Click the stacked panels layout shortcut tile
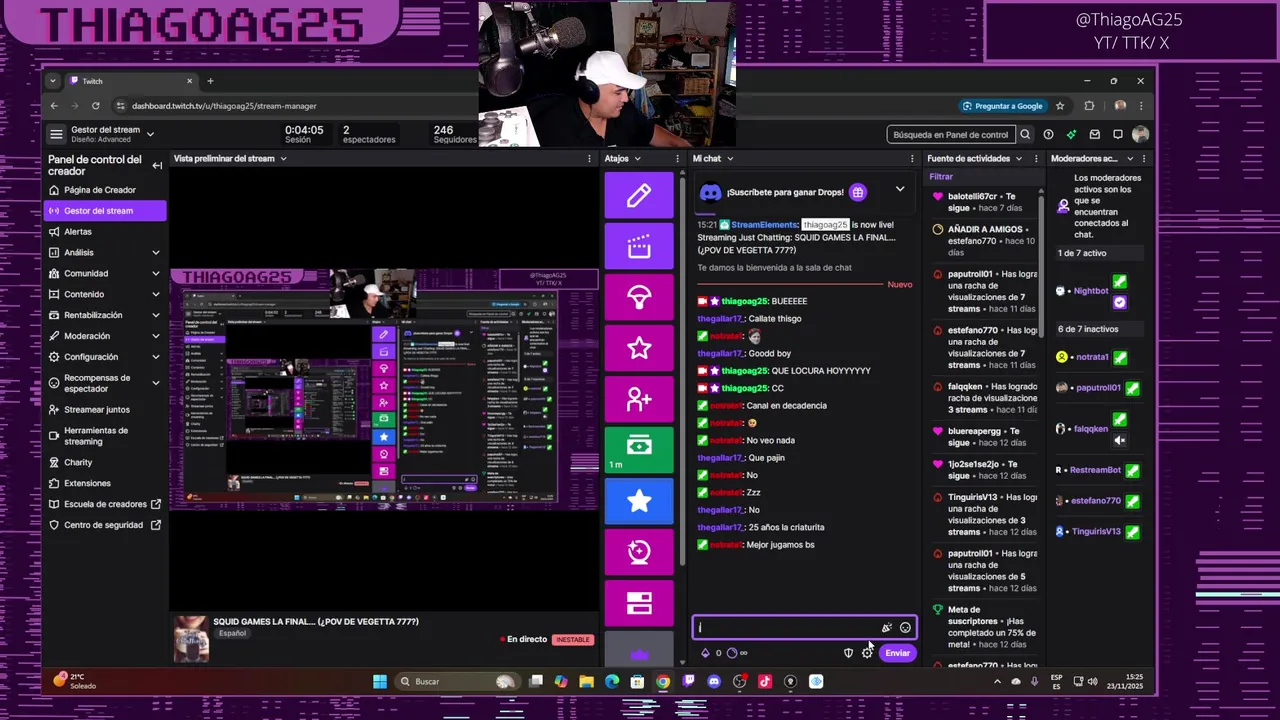Image resolution: width=1280 pixels, height=720 pixels. tap(639, 603)
